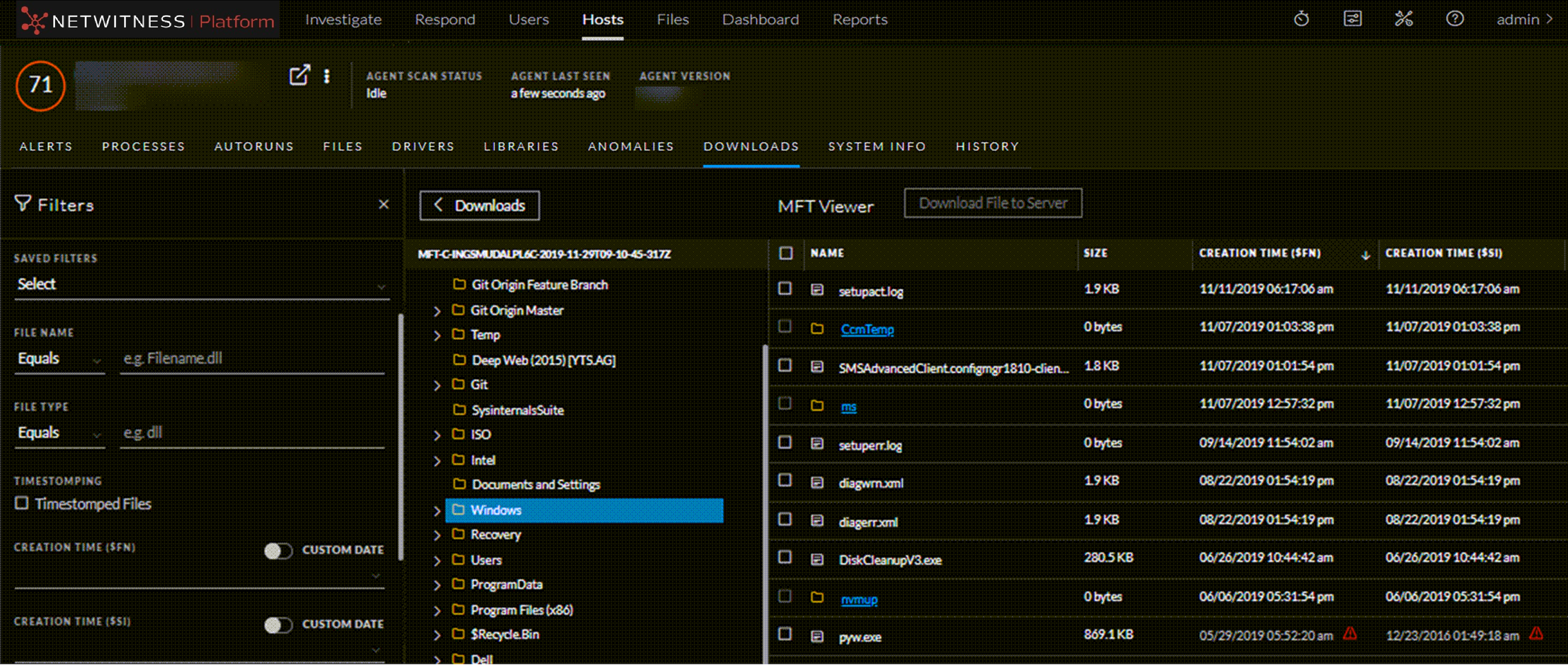
Task: Close the Filters panel with X
Action: coord(383,205)
